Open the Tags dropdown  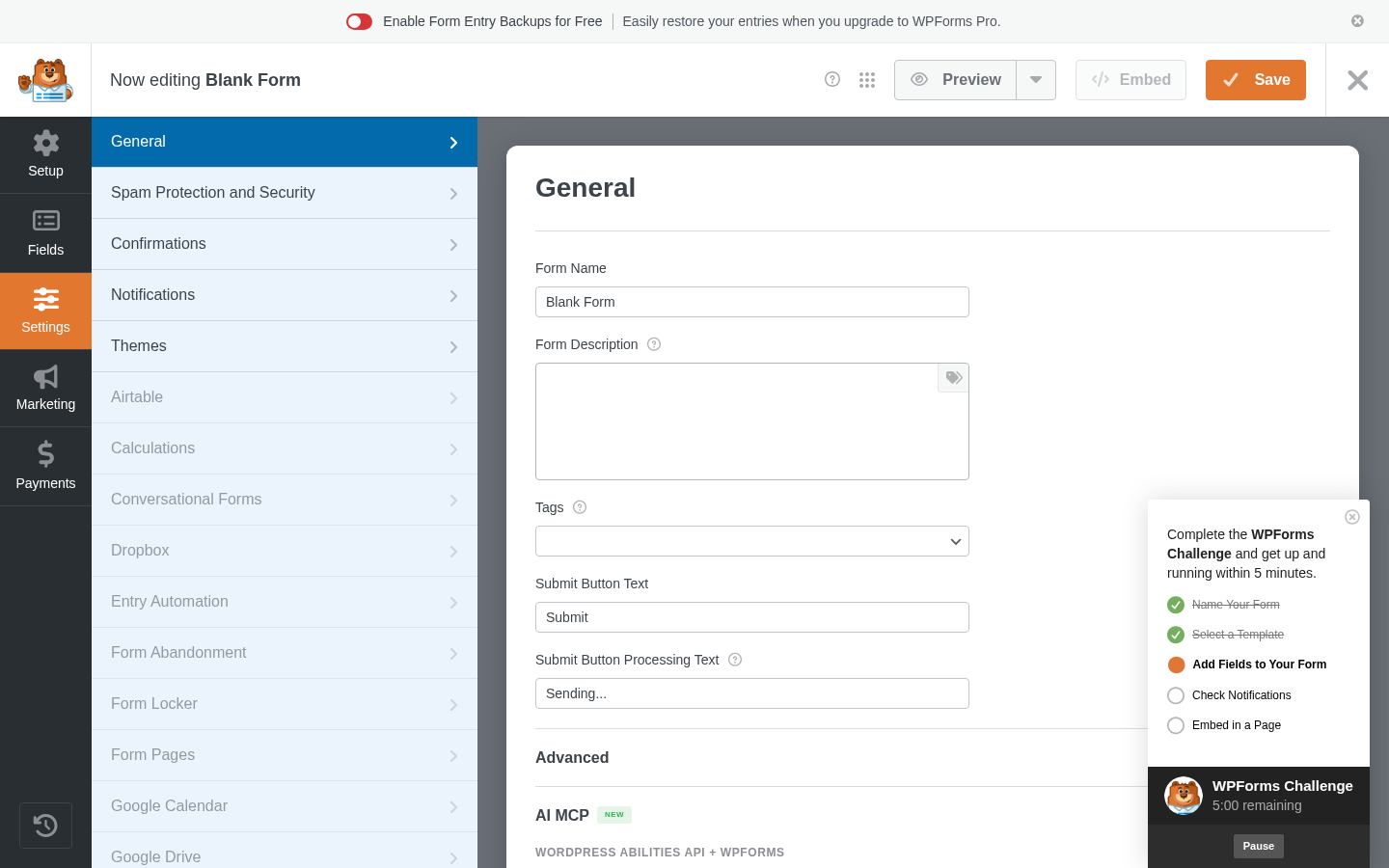[752, 541]
